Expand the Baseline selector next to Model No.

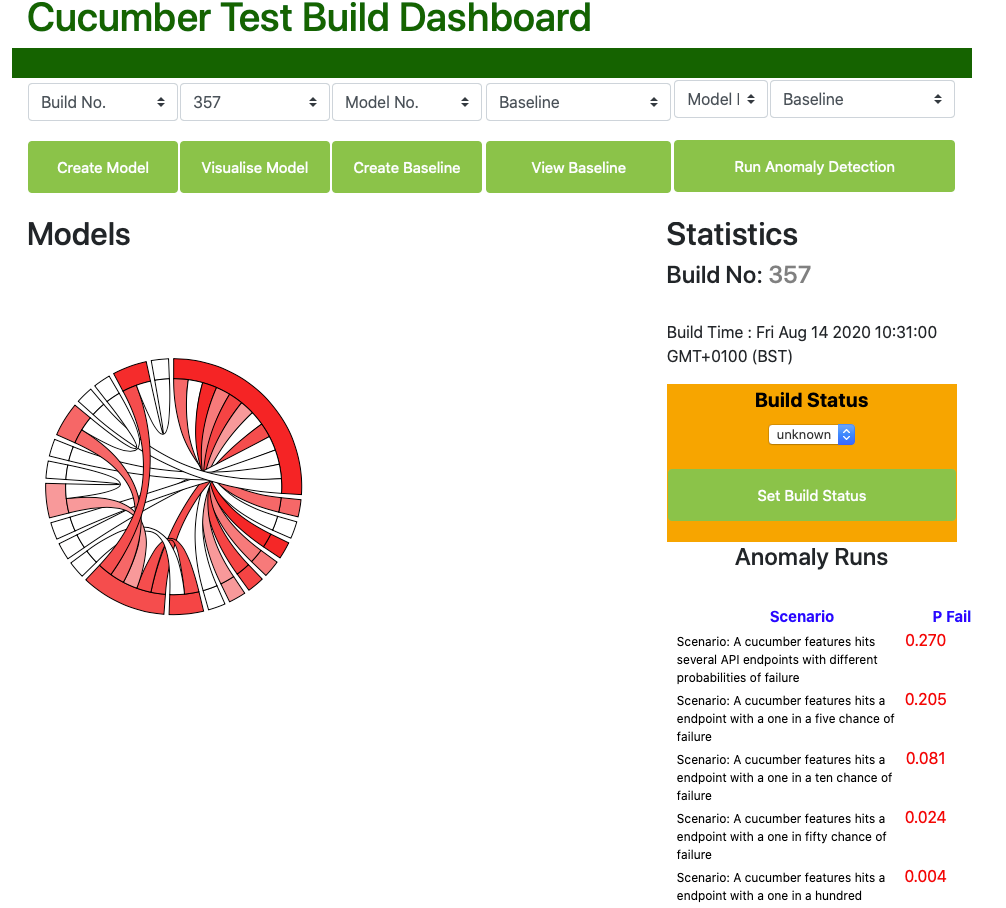click(578, 102)
